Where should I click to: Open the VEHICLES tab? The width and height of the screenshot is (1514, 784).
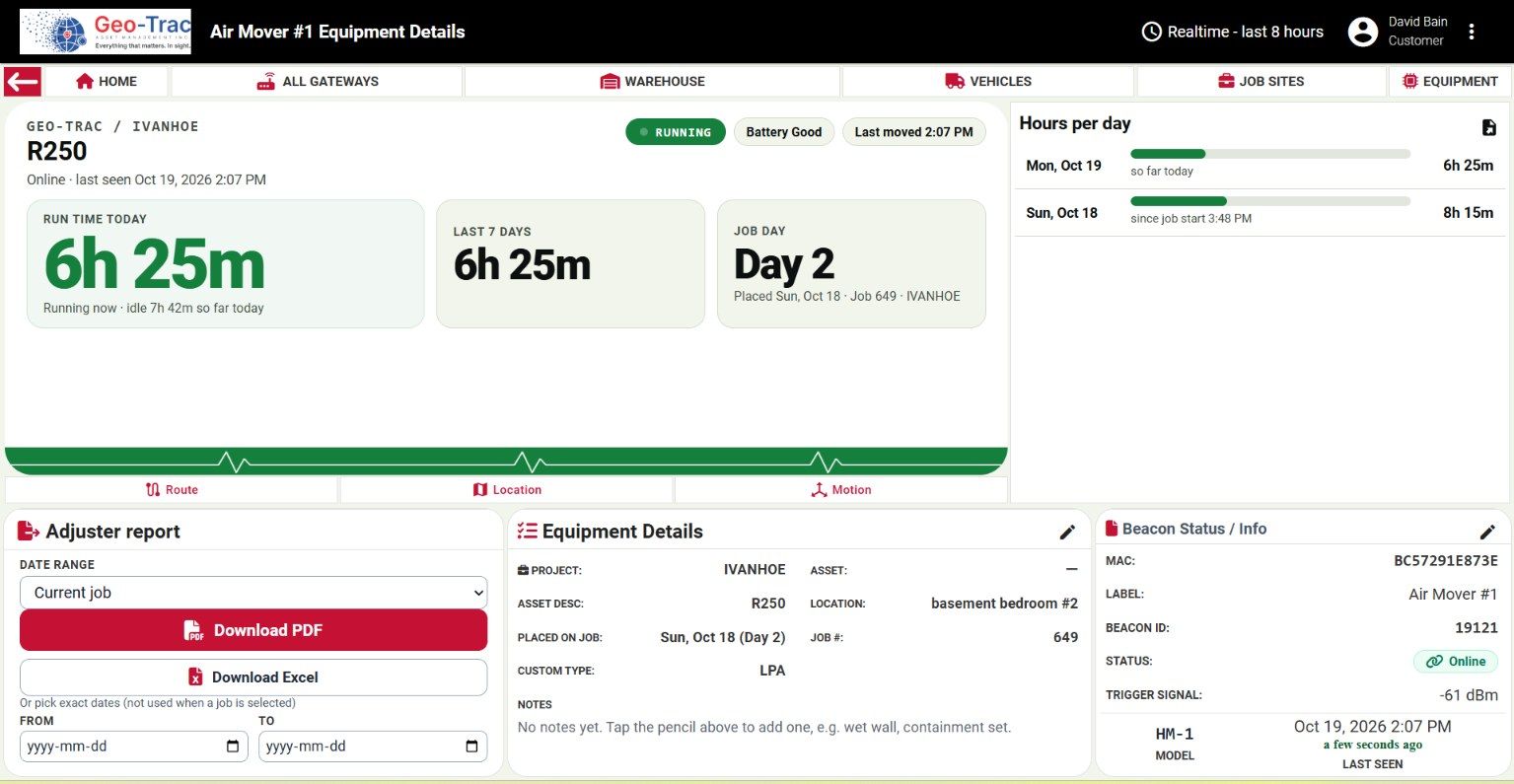click(987, 81)
